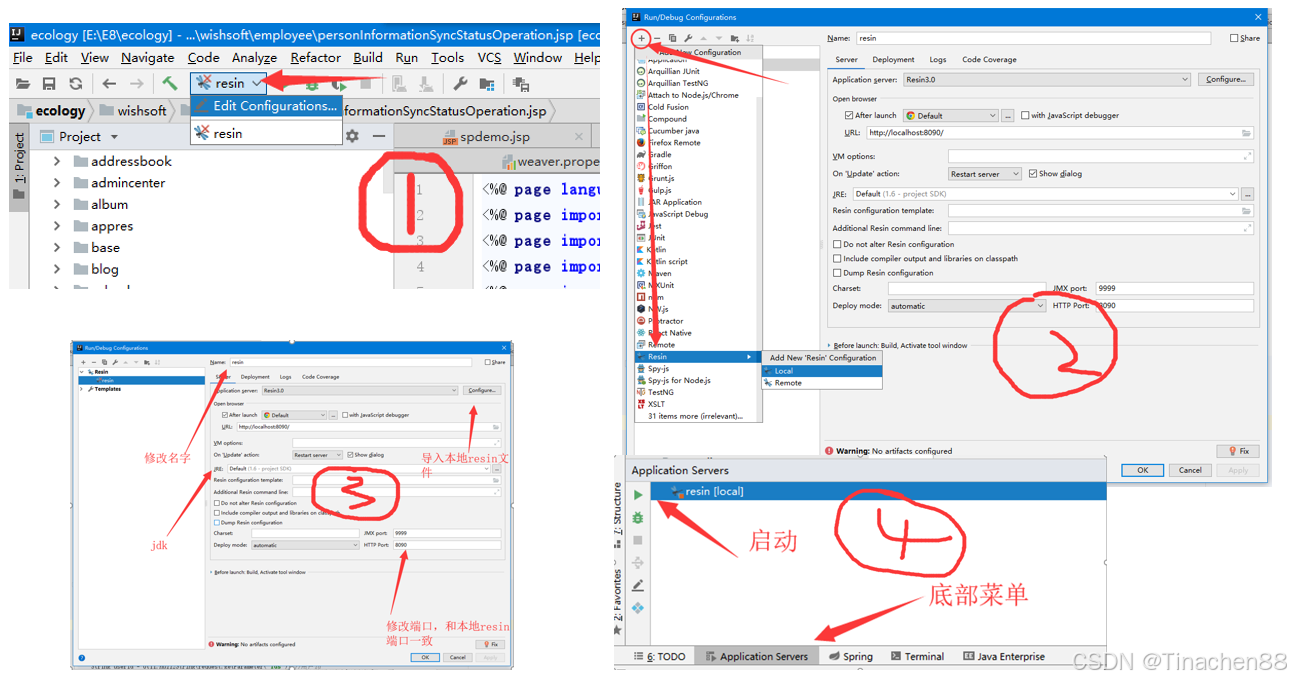The height and width of the screenshot is (683, 1291).
Task: Click the Save All floppy disk icon
Action: point(48,84)
